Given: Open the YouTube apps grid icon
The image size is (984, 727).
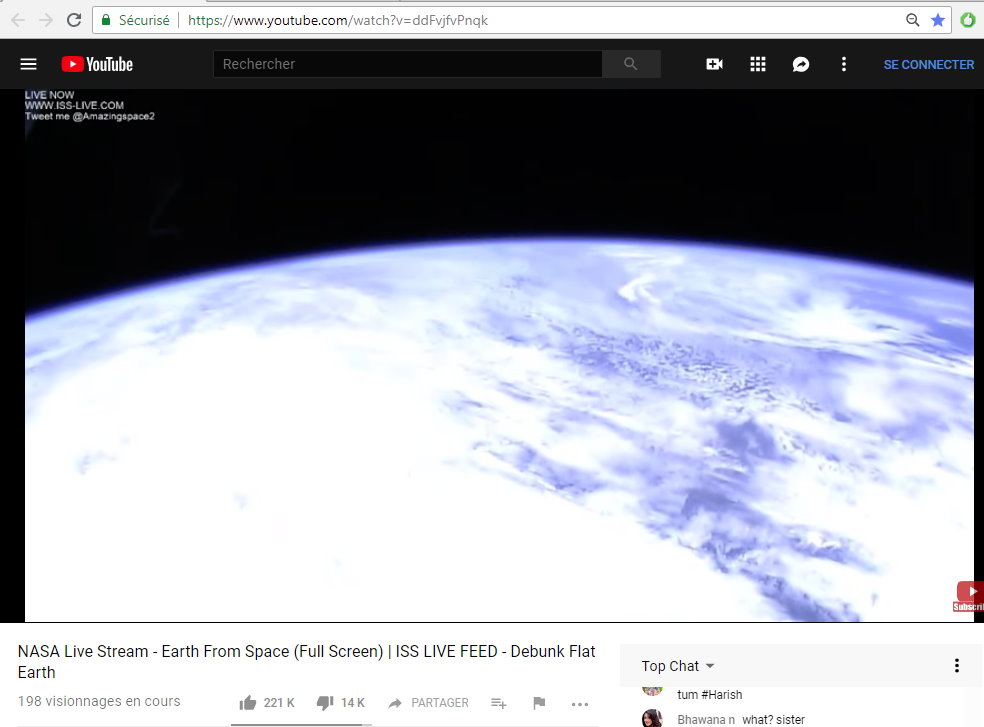Looking at the screenshot, I should [x=757, y=64].
